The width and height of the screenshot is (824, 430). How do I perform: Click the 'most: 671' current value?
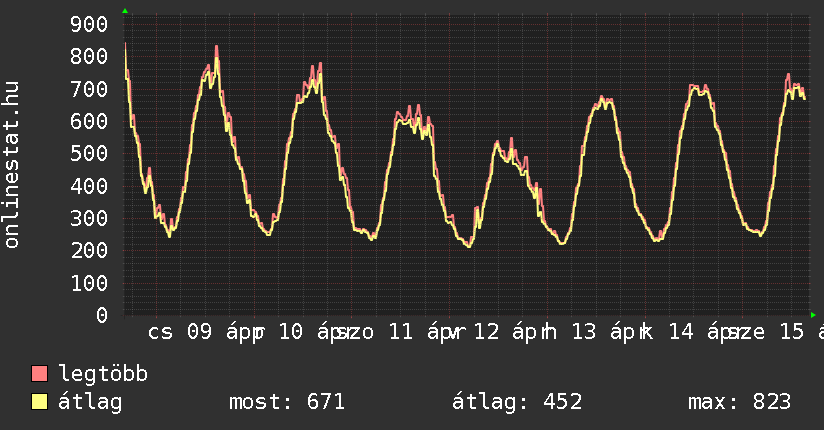click(287, 402)
